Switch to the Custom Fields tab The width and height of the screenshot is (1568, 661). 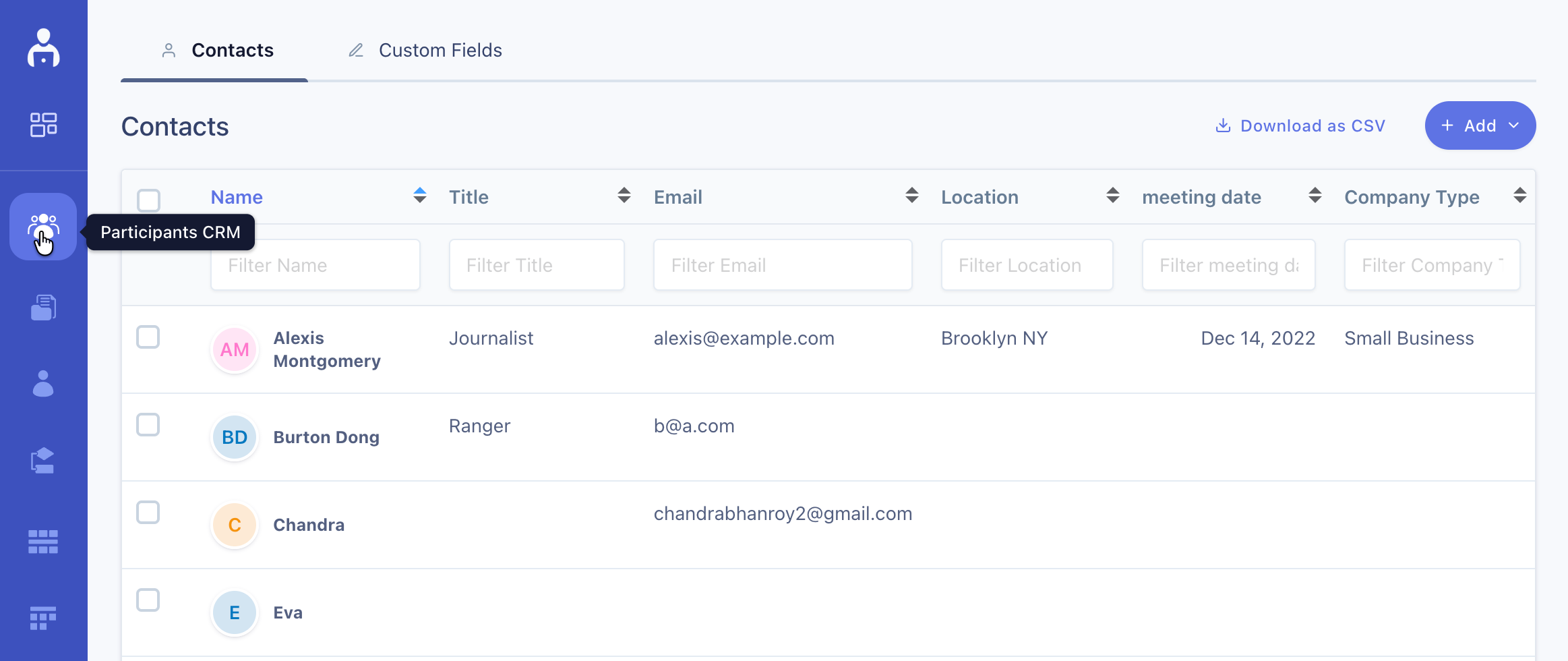click(x=425, y=51)
